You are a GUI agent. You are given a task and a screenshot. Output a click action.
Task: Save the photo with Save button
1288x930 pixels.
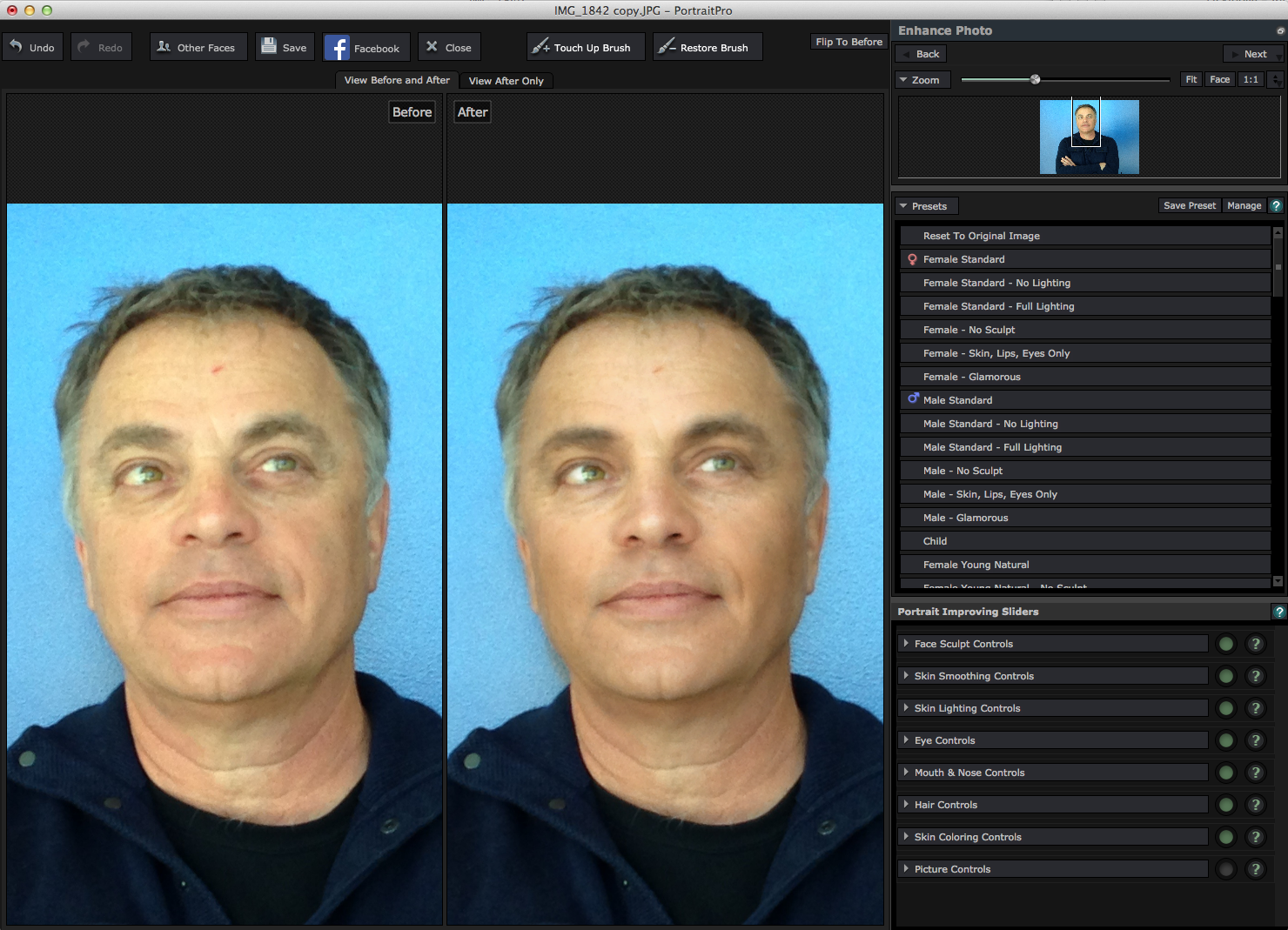coord(285,47)
